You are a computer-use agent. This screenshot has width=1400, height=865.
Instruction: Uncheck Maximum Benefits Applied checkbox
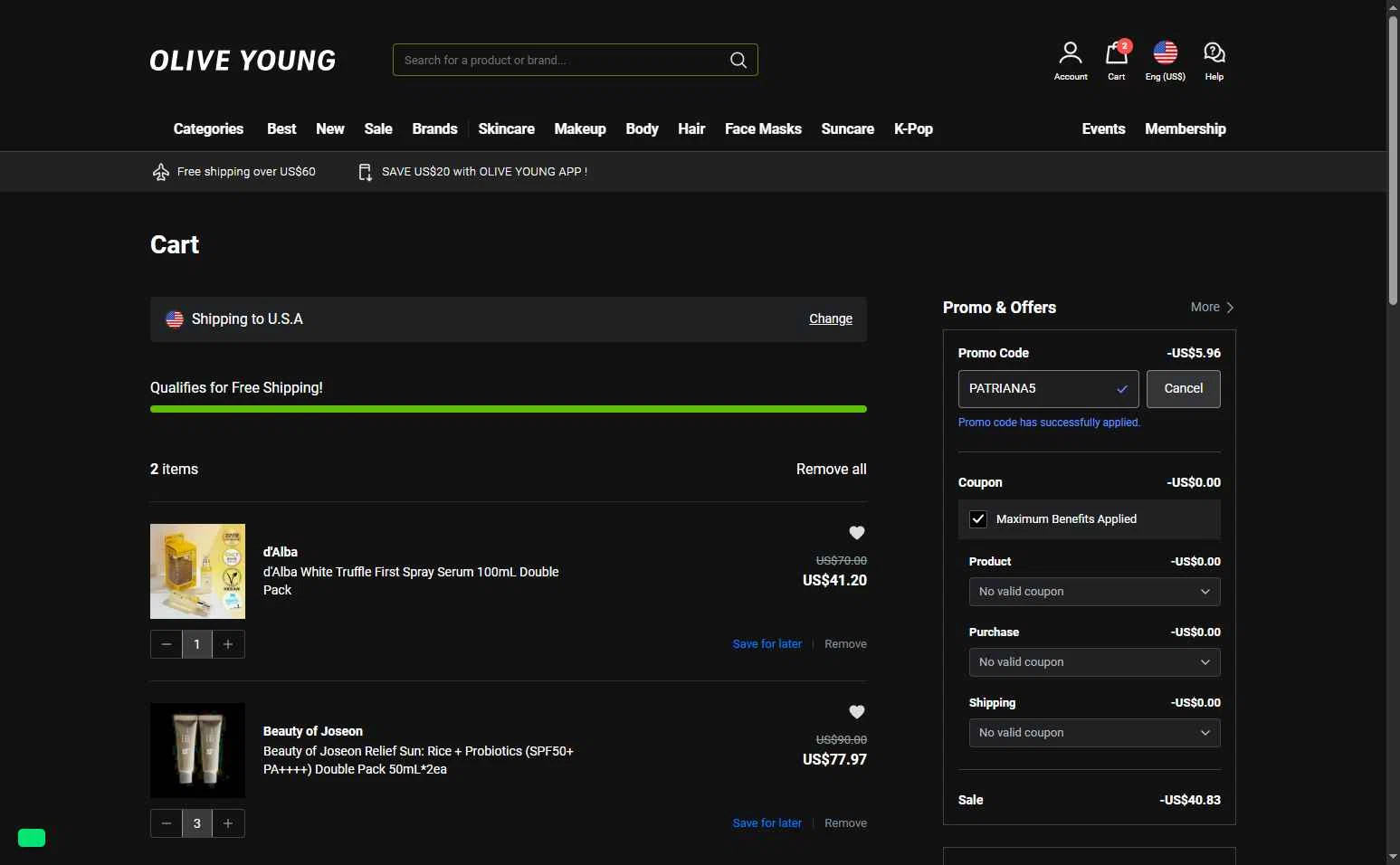coord(978,519)
